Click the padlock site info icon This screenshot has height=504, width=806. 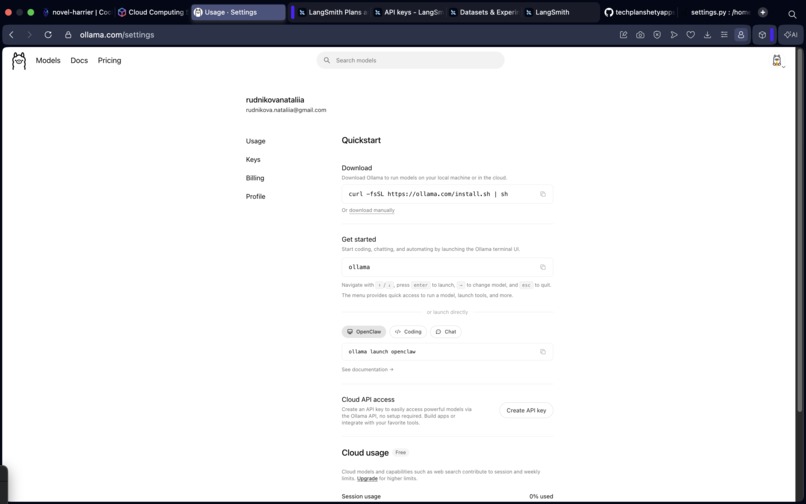(68, 35)
